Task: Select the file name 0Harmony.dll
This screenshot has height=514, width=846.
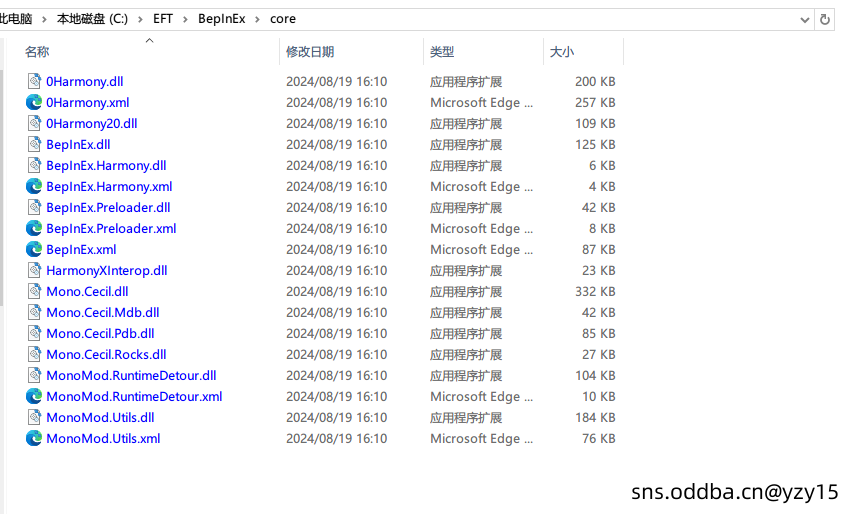Action: tap(85, 81)
